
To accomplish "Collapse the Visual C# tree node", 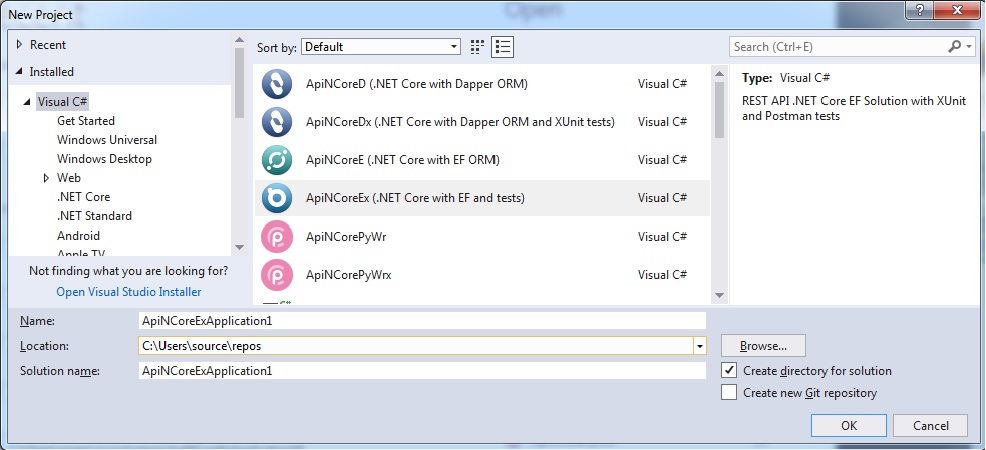I will coord(27,102).
